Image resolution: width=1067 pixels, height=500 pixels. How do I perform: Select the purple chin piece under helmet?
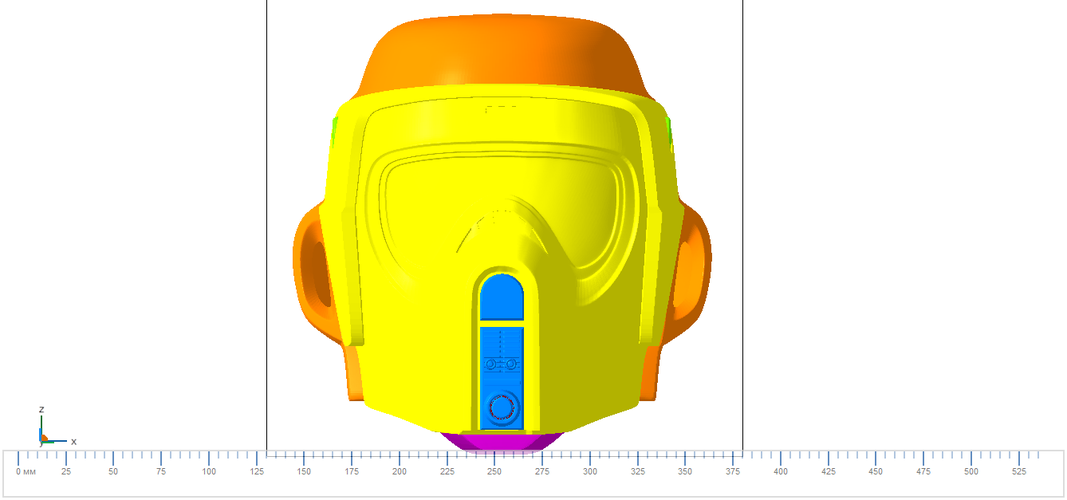(x=502, y=441)
